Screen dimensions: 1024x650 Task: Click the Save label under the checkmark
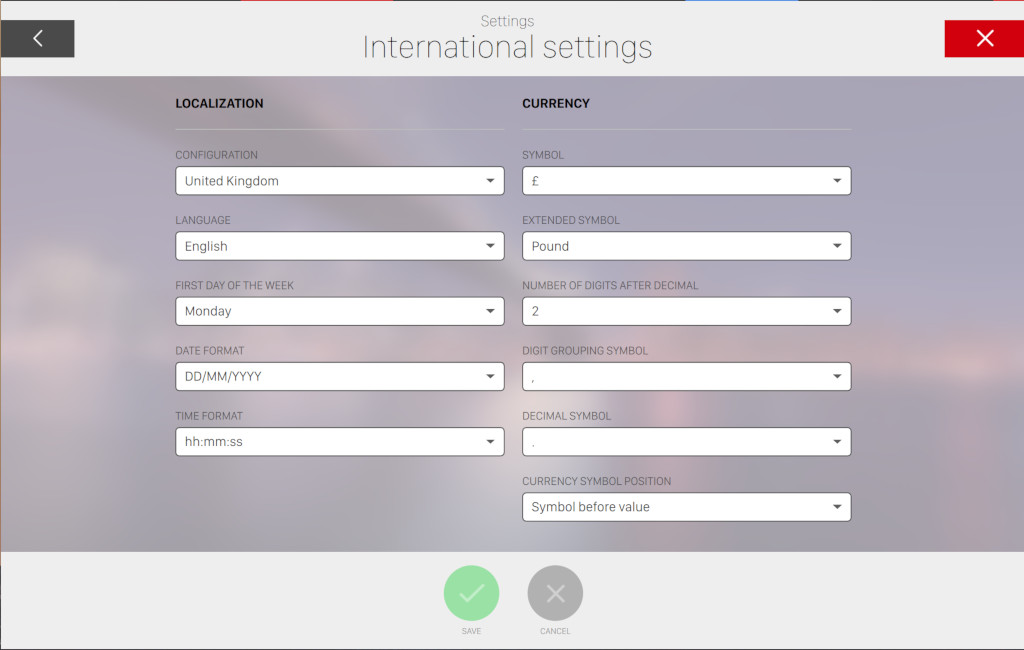[x=471, y=631]
